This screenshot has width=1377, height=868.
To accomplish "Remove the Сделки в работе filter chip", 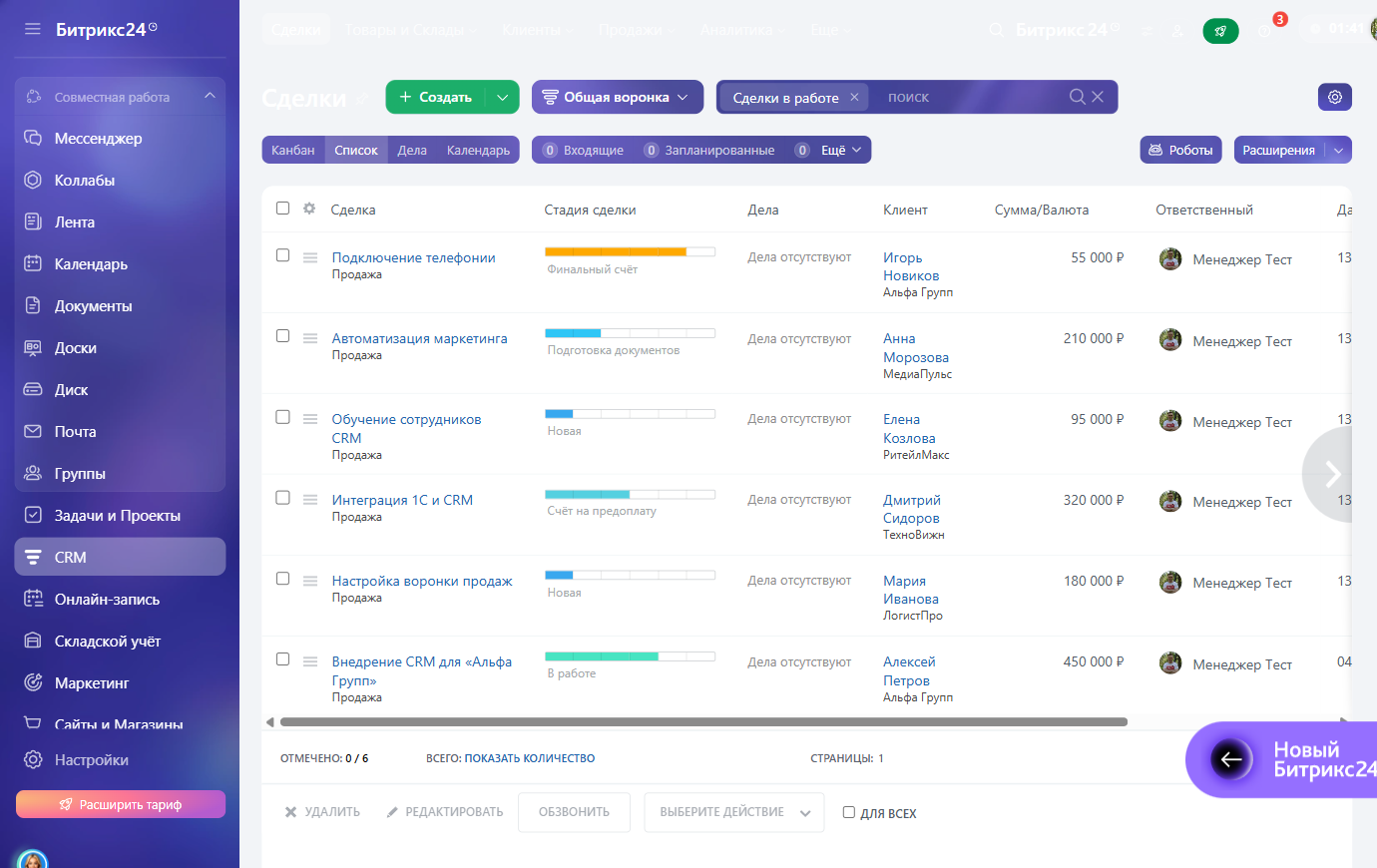I will (854, 97).
